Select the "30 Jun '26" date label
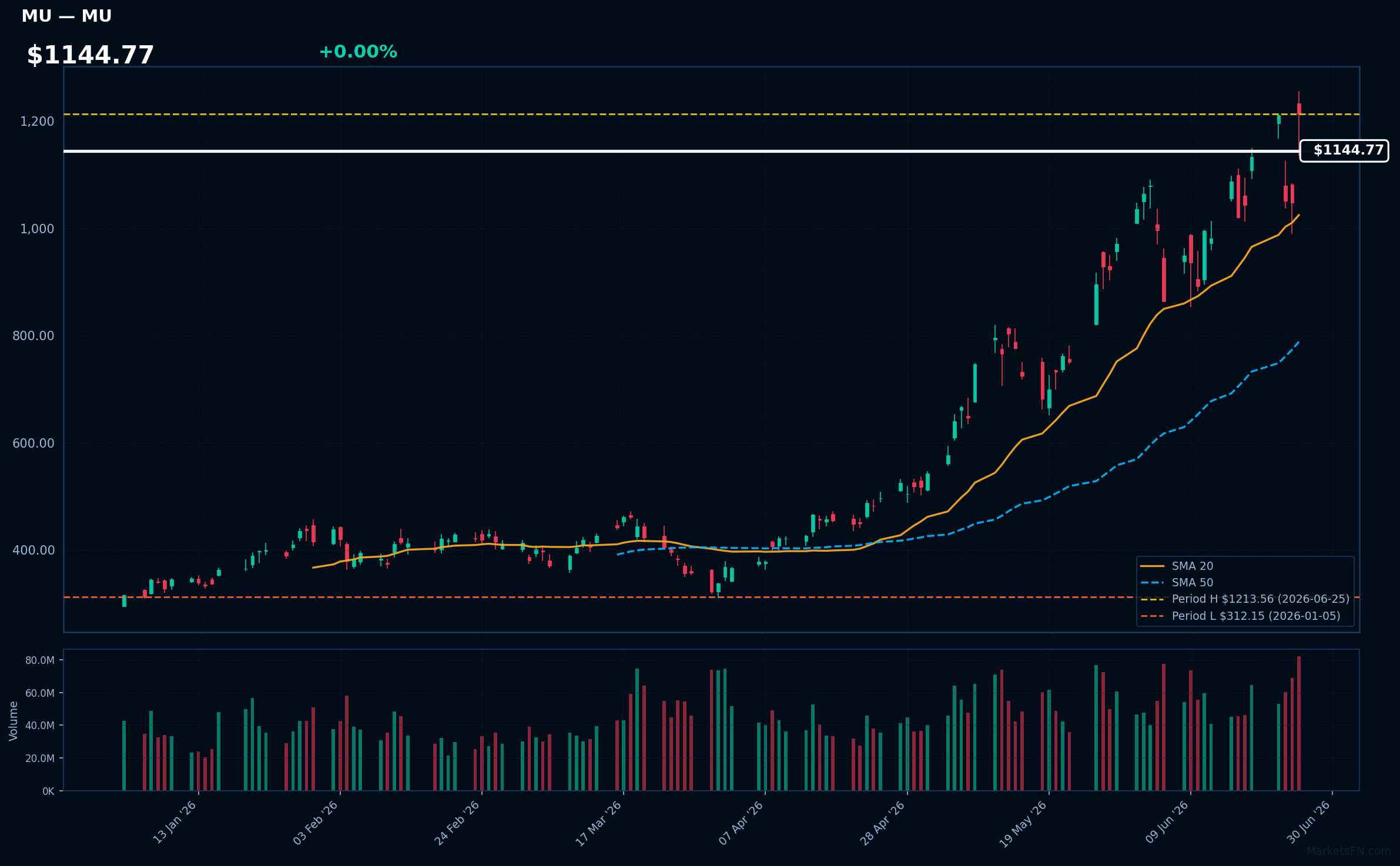 (x=1308, y=823)
